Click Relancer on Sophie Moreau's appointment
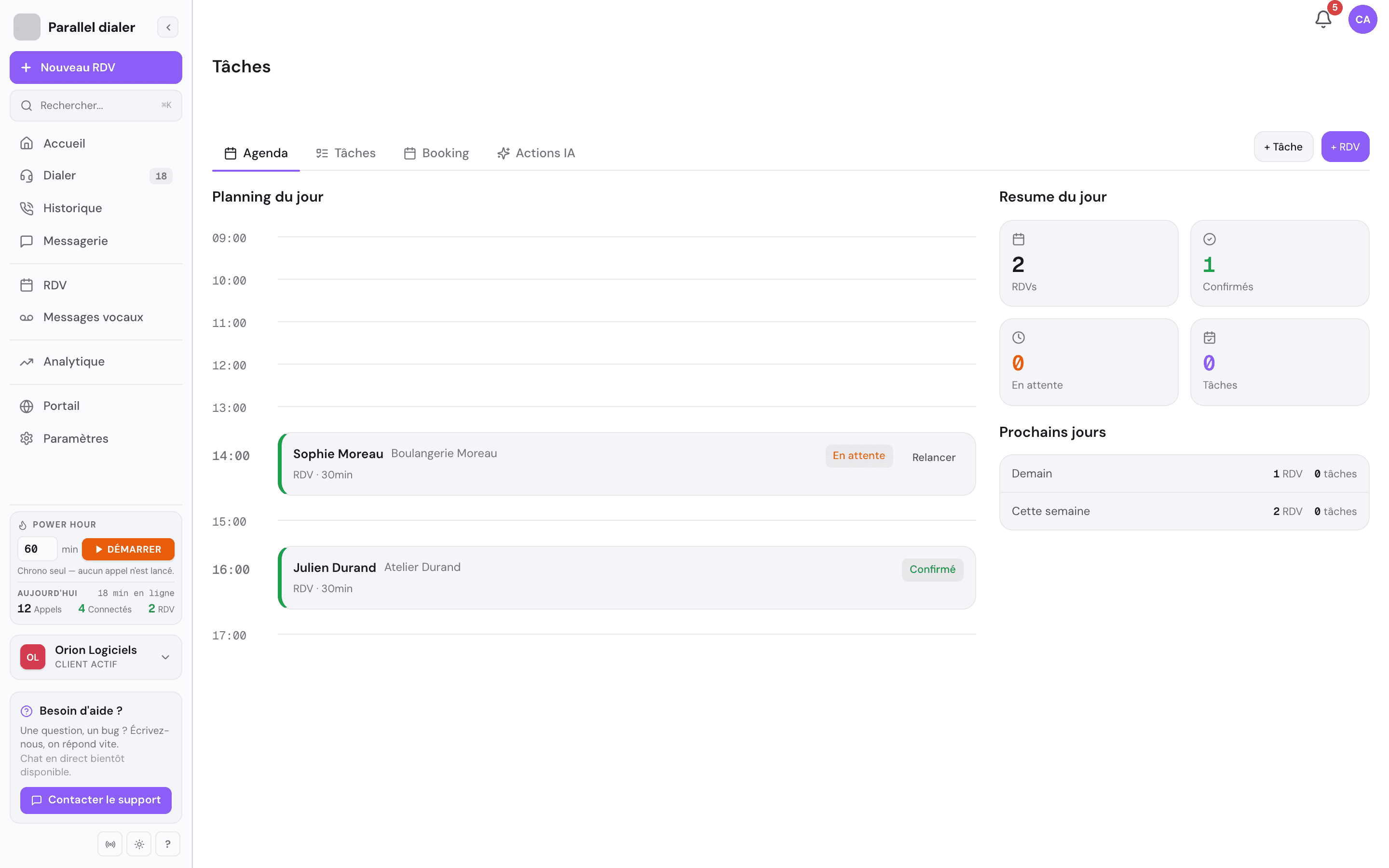1389x868 pixels. coord(933,458)
